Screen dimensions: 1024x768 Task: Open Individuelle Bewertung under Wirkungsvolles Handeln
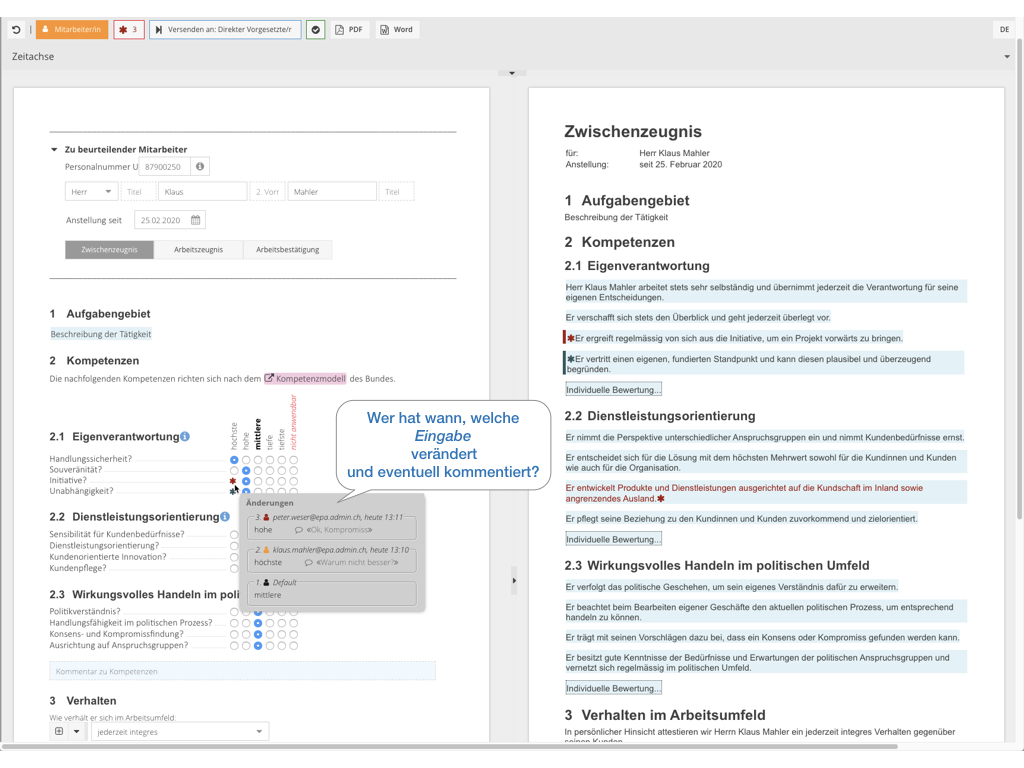[x=613, y=688]
